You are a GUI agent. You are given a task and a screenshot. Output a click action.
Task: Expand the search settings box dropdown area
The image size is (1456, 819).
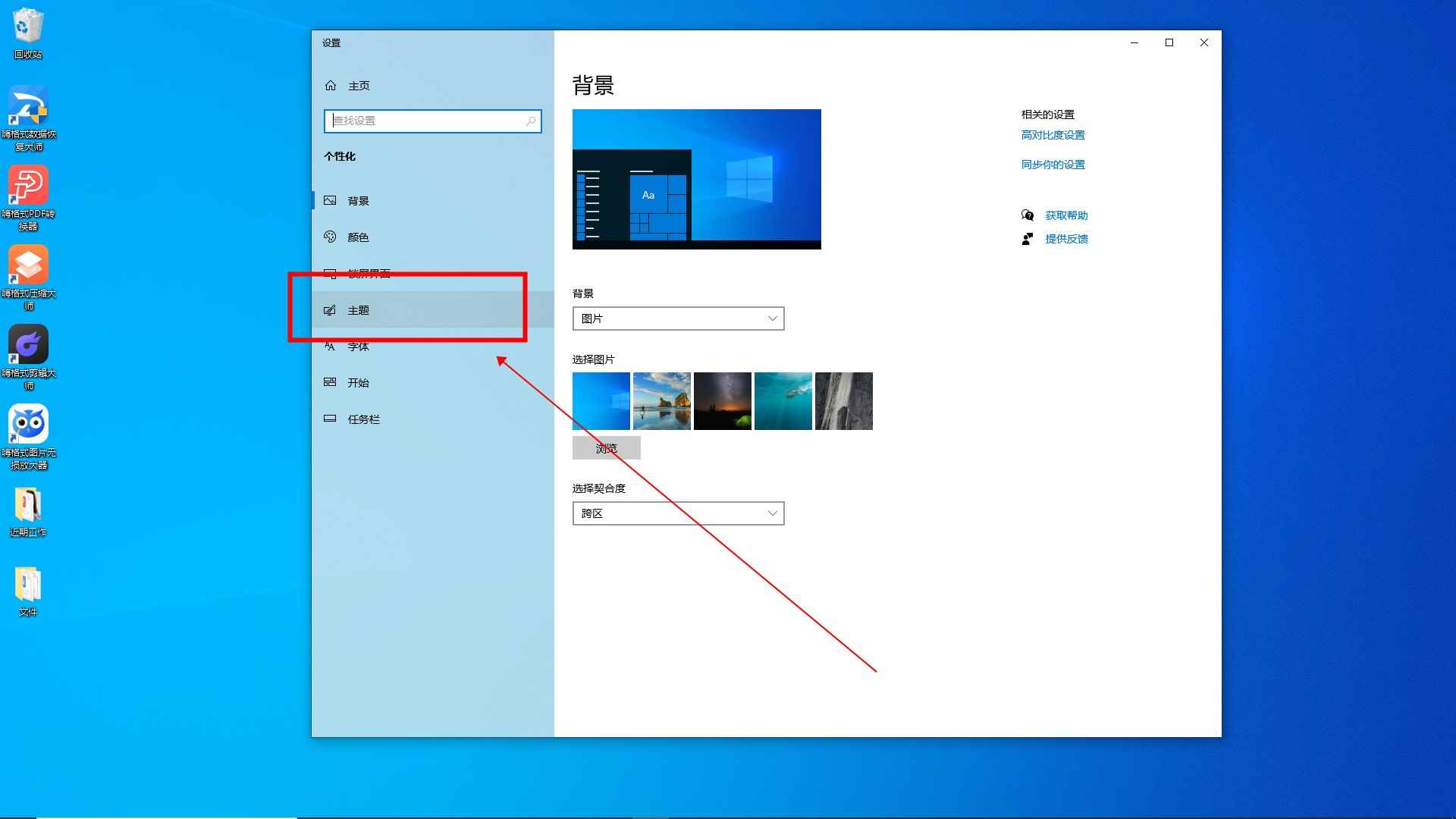pos(432,121)
